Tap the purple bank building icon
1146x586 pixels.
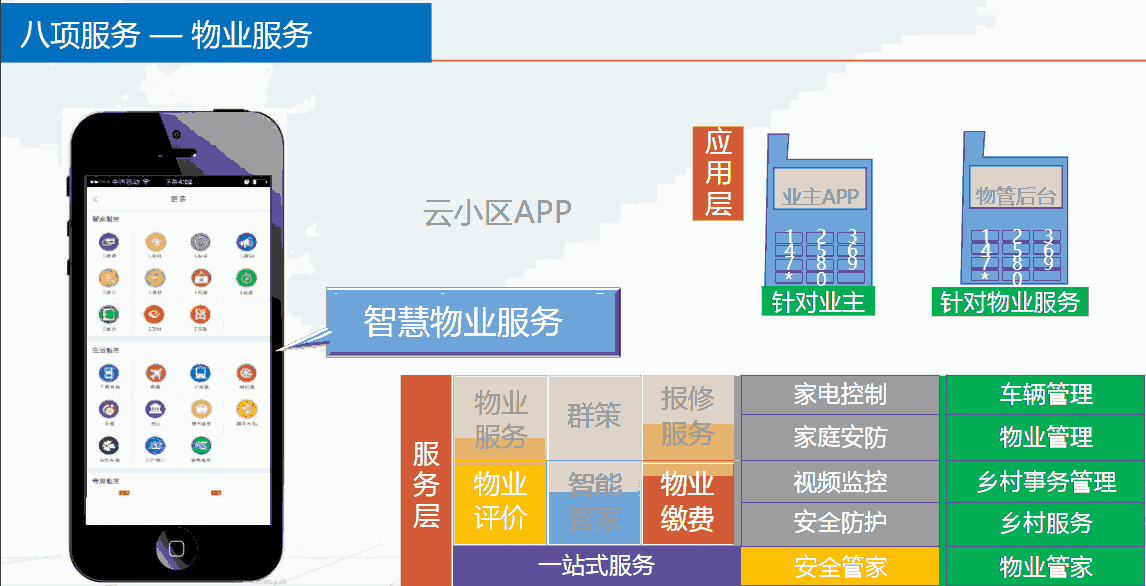tap(155, 409)
